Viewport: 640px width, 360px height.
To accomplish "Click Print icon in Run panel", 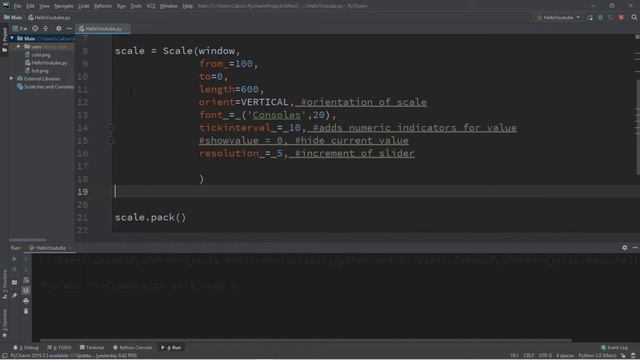I will [26, 301].
